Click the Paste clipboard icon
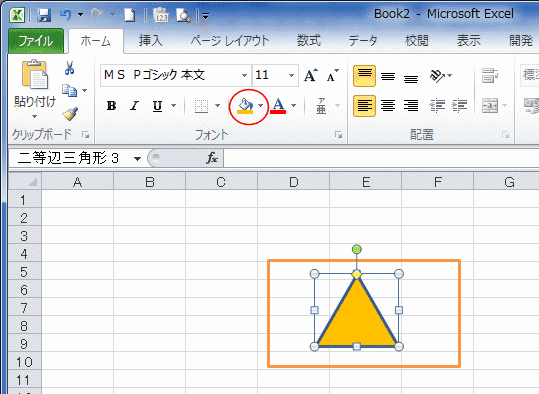Screen dimensions: 539x394 coord(35,74)
